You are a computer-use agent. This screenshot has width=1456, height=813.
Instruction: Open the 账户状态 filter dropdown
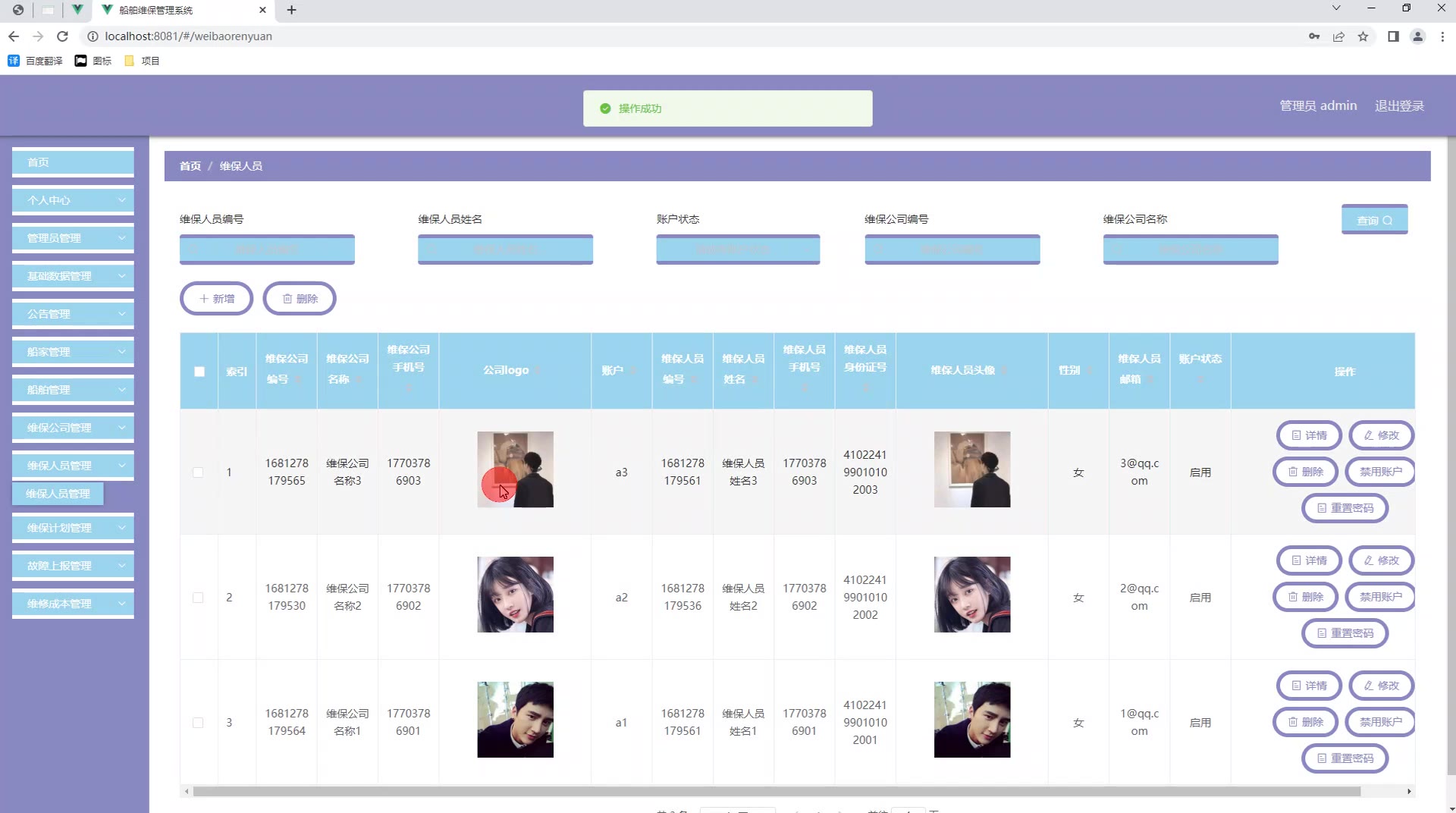pos(738,250)
